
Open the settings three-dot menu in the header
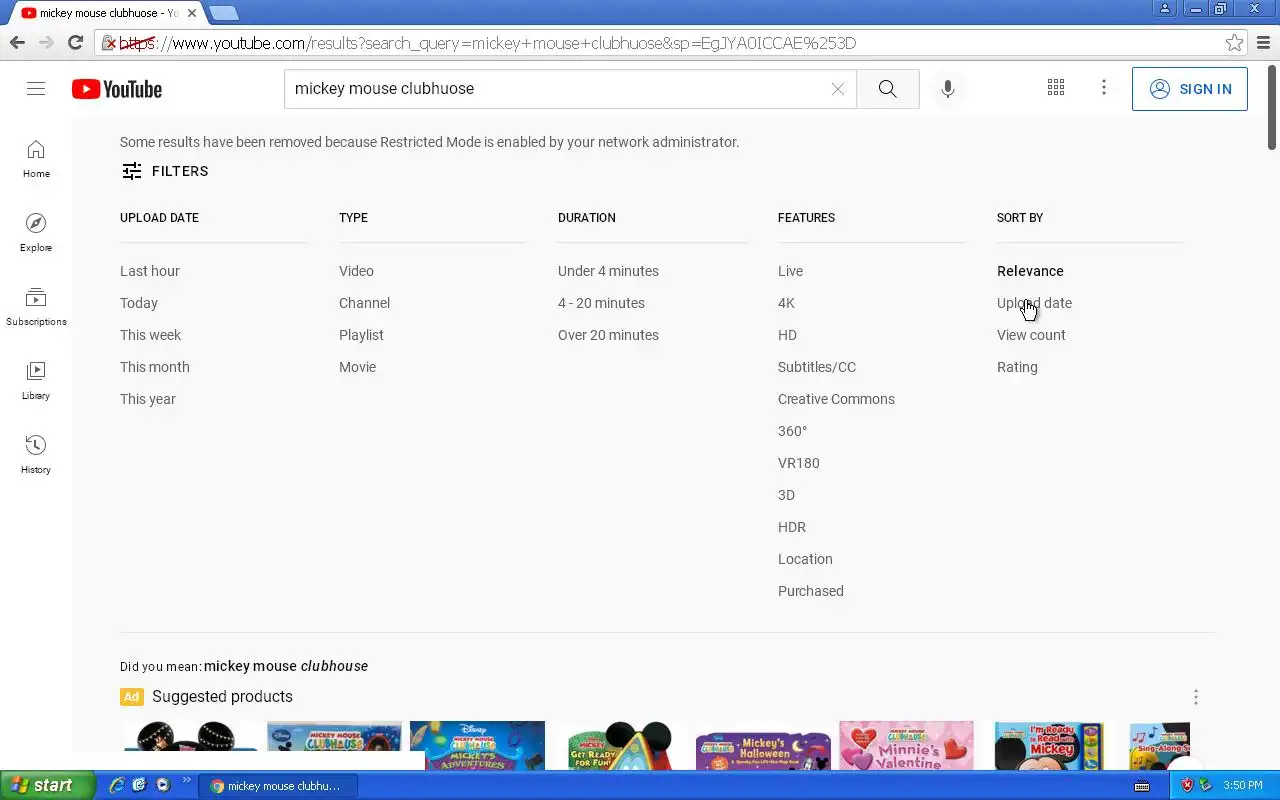(1104, 88)
